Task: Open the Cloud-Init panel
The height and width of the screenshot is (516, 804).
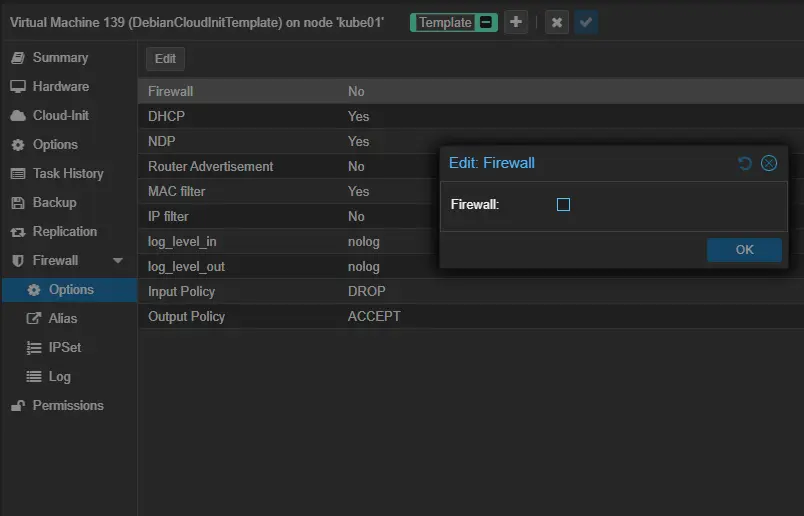Action: click(x=60, y=116)
